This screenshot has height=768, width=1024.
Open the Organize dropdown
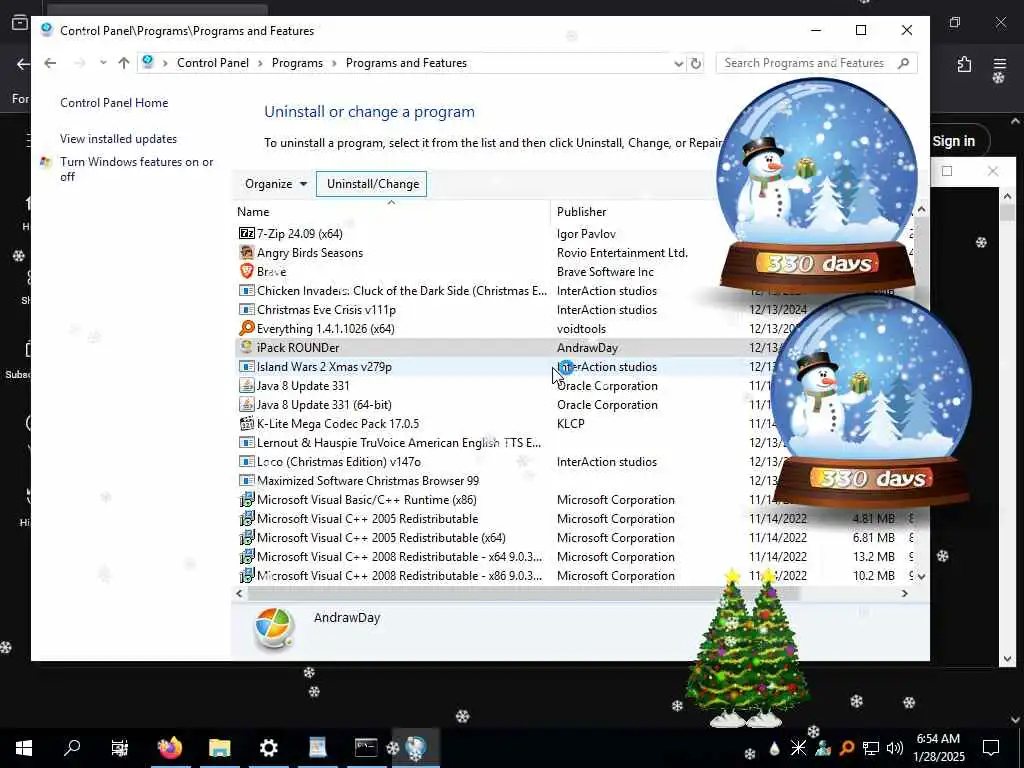tap(275, 184)
